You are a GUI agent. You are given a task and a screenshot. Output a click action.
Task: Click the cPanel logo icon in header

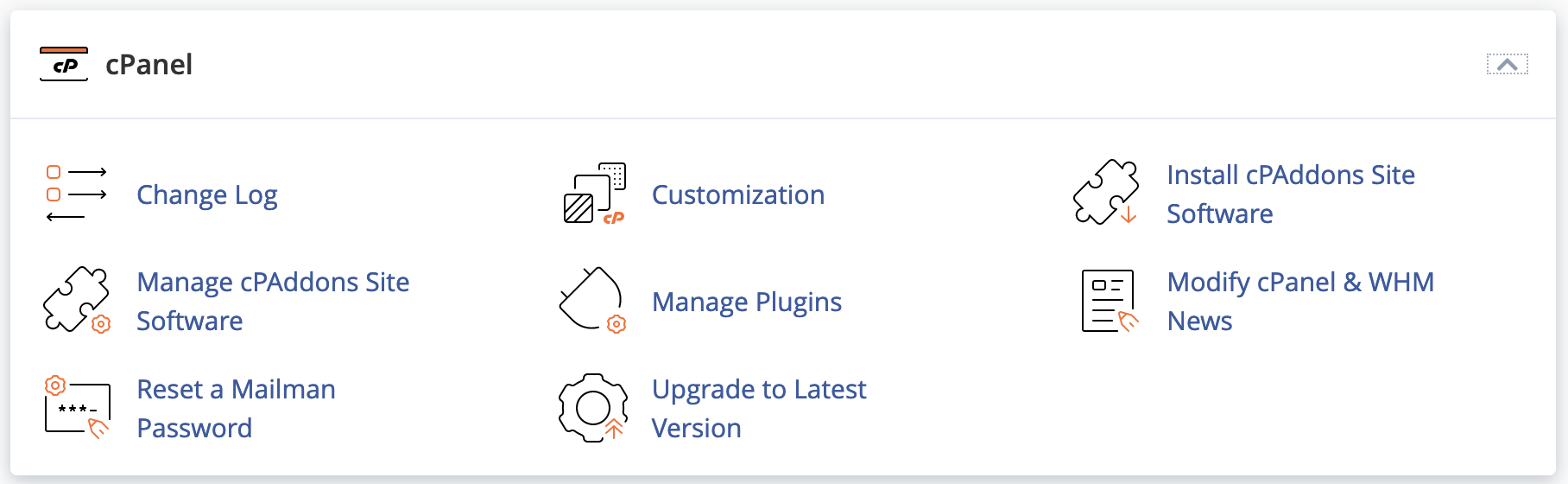[x=64, y=65]
